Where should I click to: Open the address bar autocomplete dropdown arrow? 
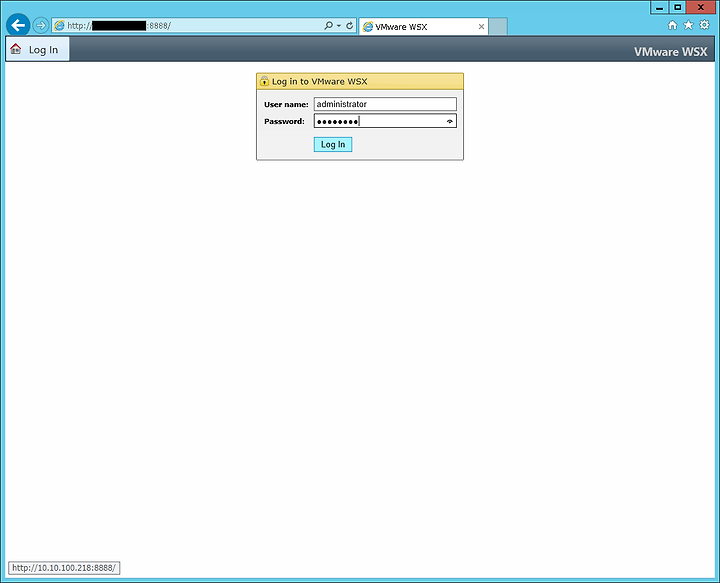point(339,26)
